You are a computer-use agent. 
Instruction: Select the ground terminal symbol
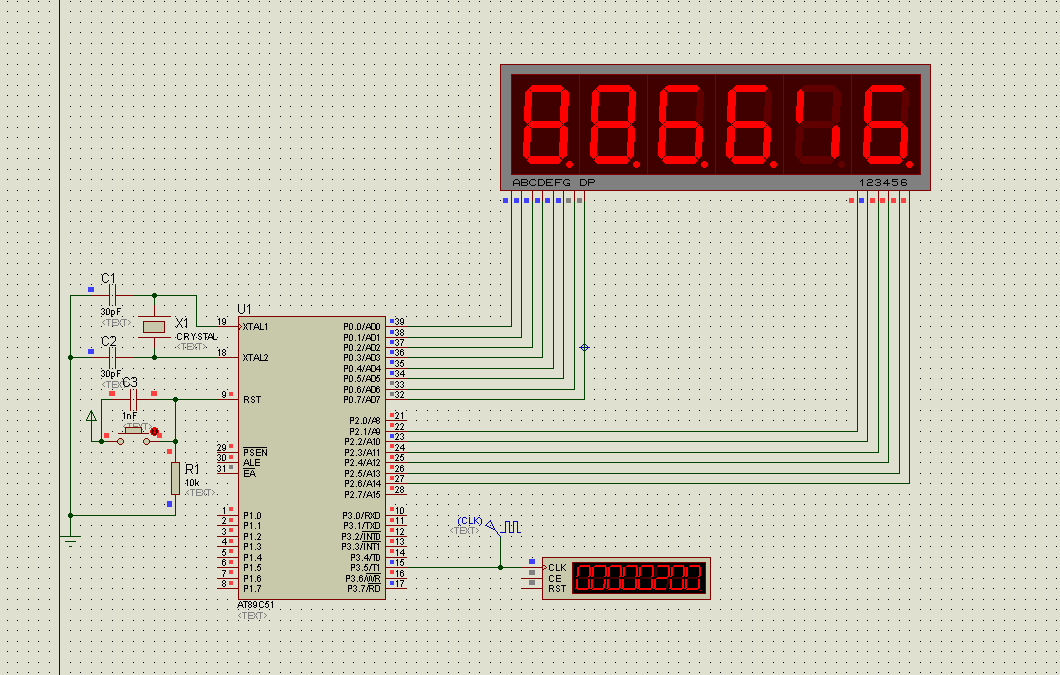[x=70, y=539]
